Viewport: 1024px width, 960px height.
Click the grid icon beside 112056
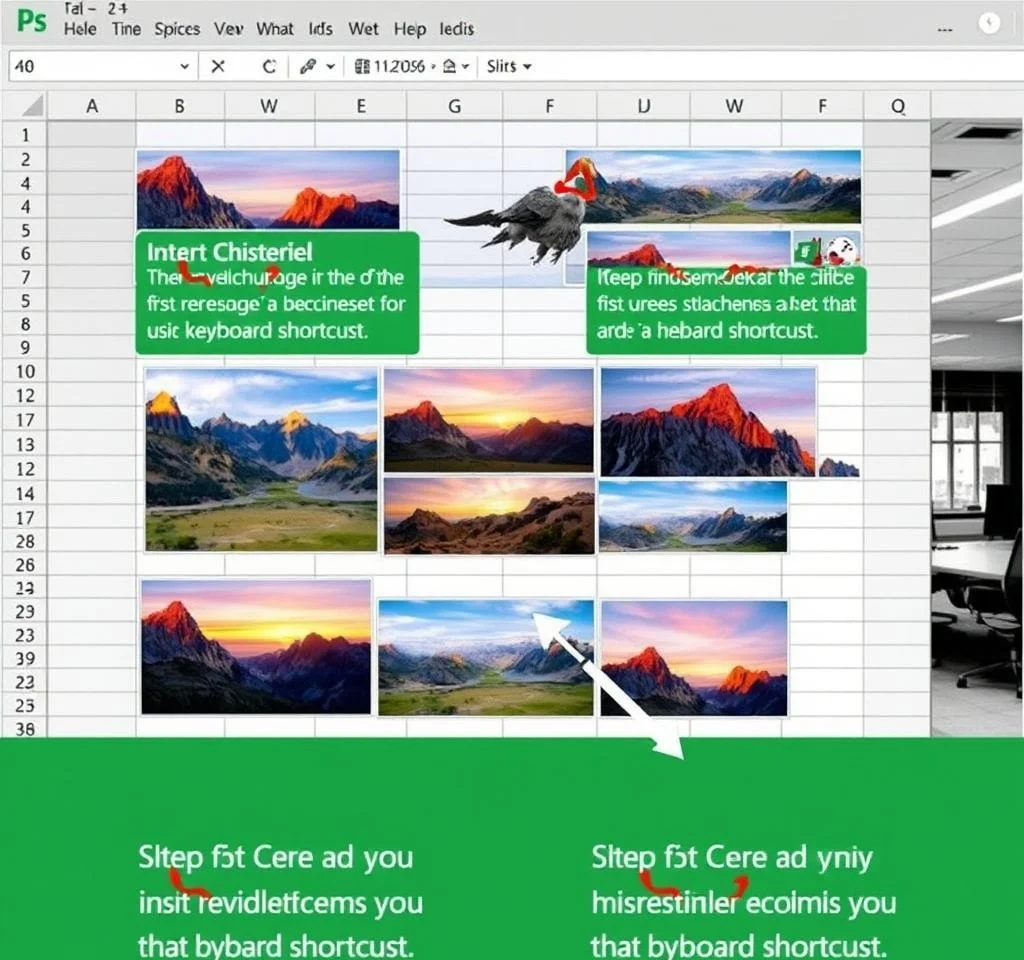click(x=362, y=67)
